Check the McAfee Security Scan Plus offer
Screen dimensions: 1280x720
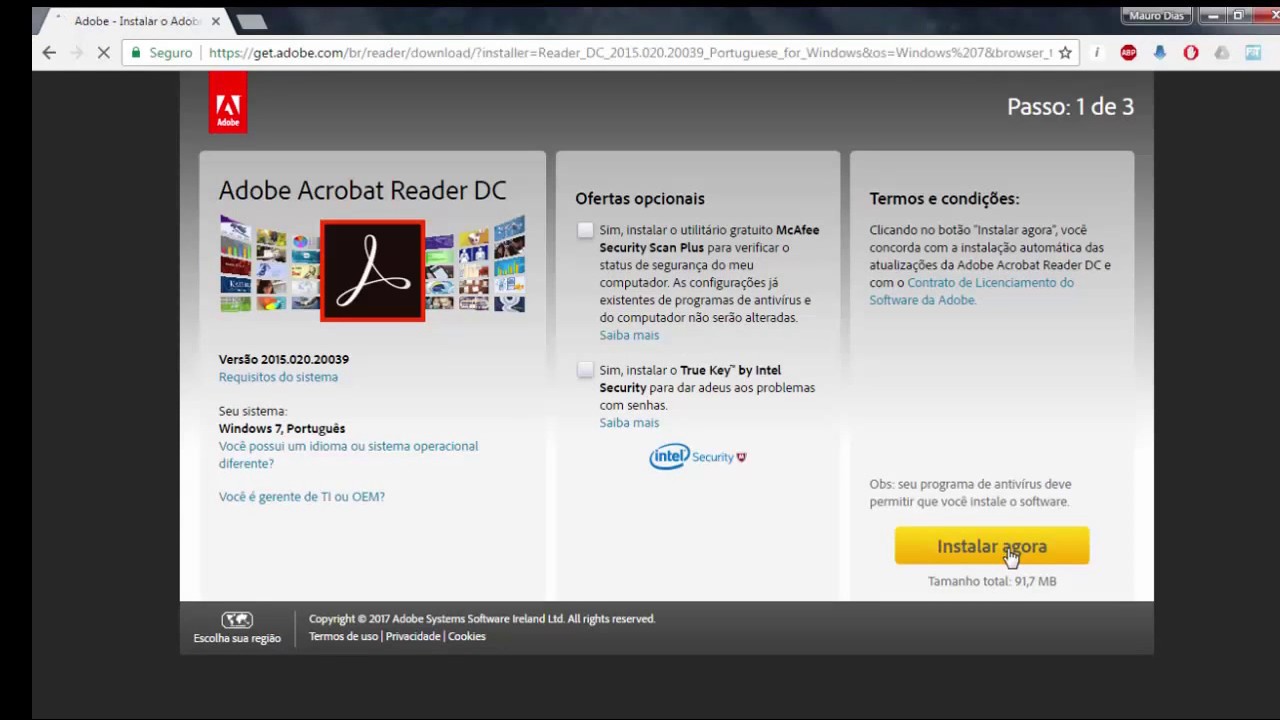(585, 230)
